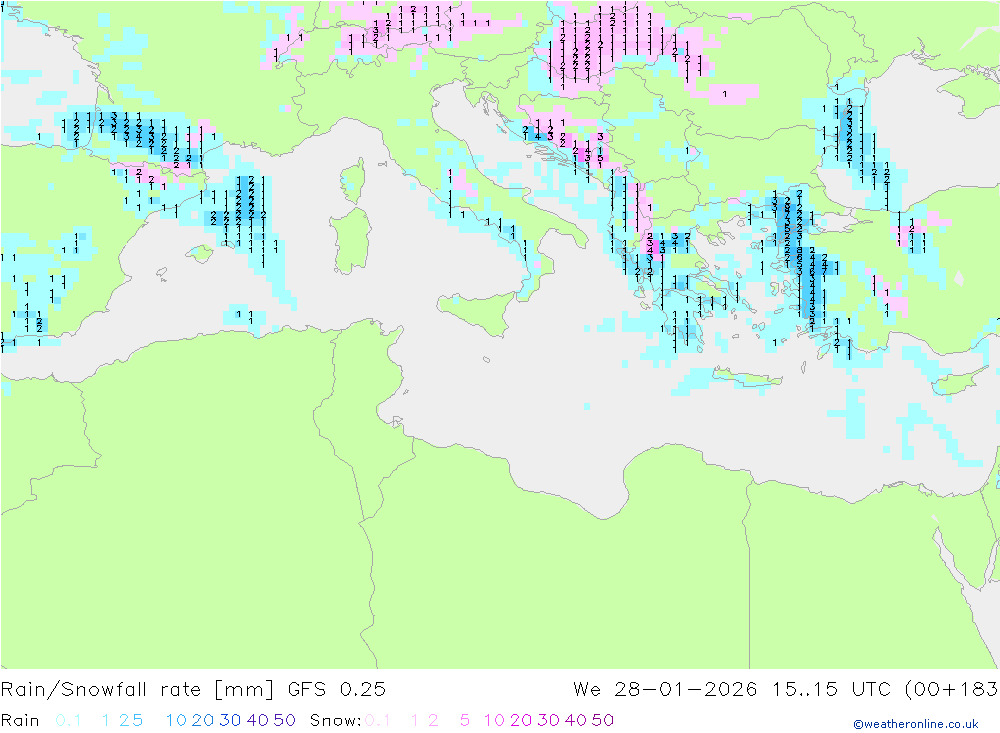This screenshot has width=1000, height=733.
Task: Pick the rain 40 legend color value
Action: tap(258, 720)
